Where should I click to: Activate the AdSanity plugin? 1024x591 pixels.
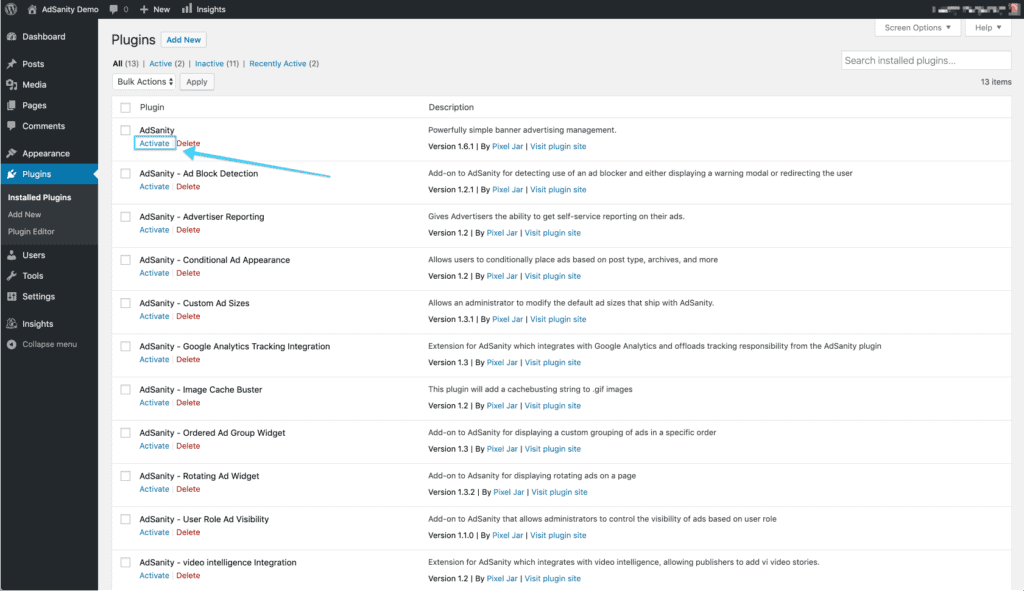point(154,143)
